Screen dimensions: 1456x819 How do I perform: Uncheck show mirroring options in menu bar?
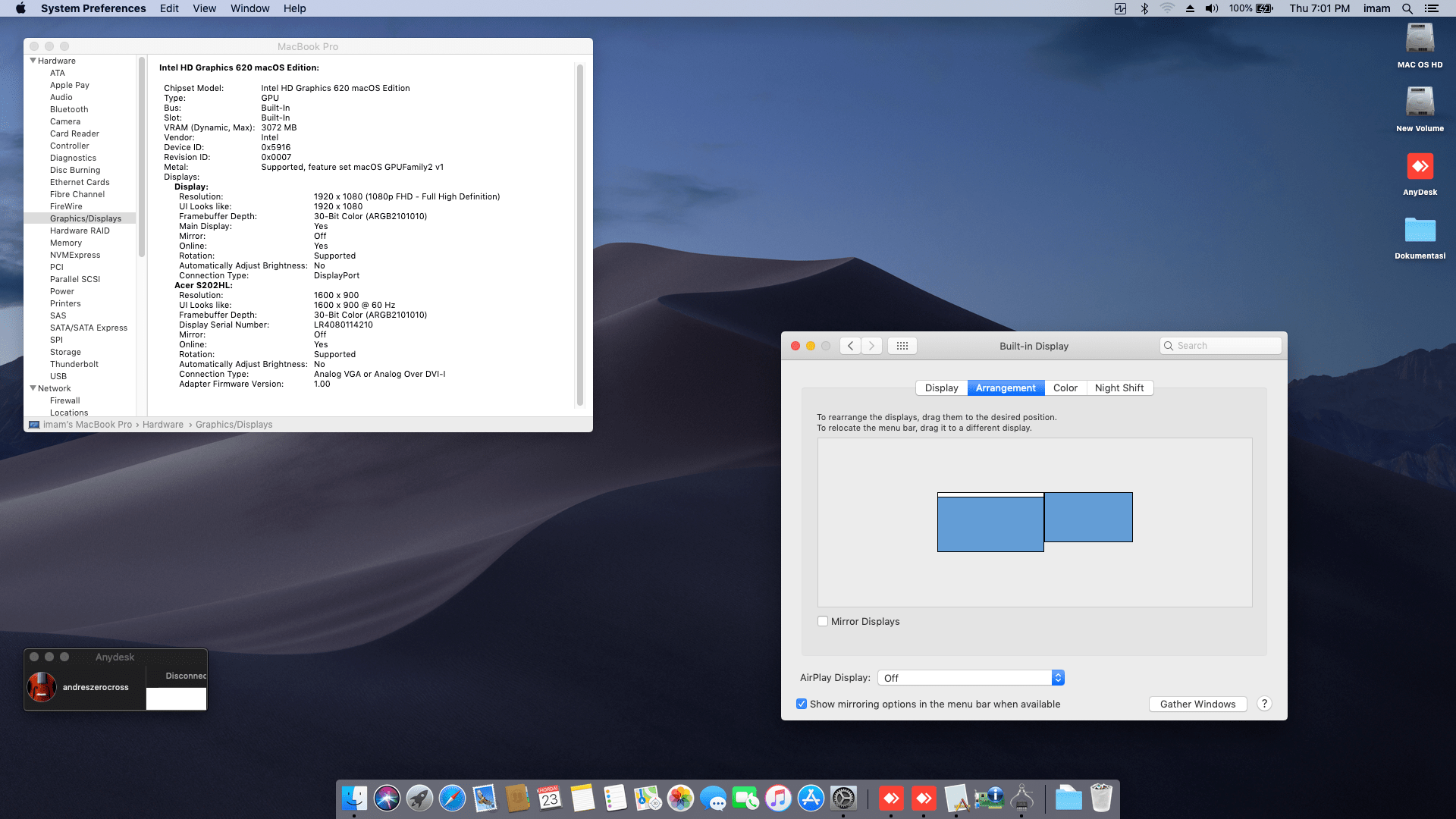[x=802, y=704]
